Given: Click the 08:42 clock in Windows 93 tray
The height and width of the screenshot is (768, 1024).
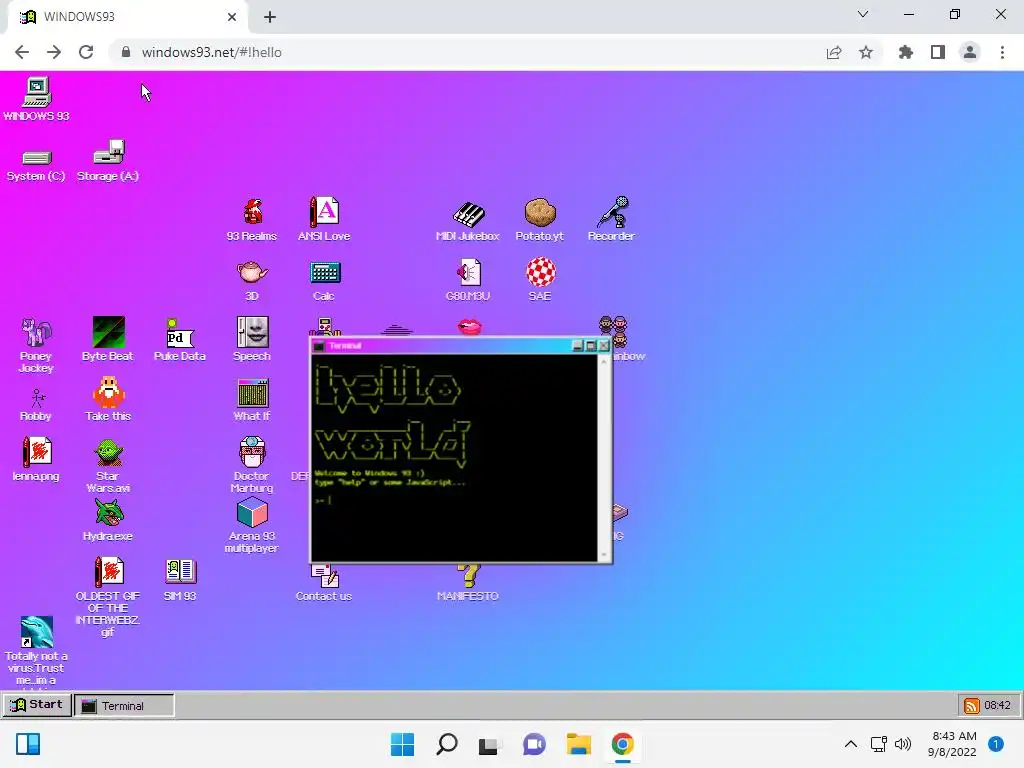Looking at the screenshot, I should point(997,705).
